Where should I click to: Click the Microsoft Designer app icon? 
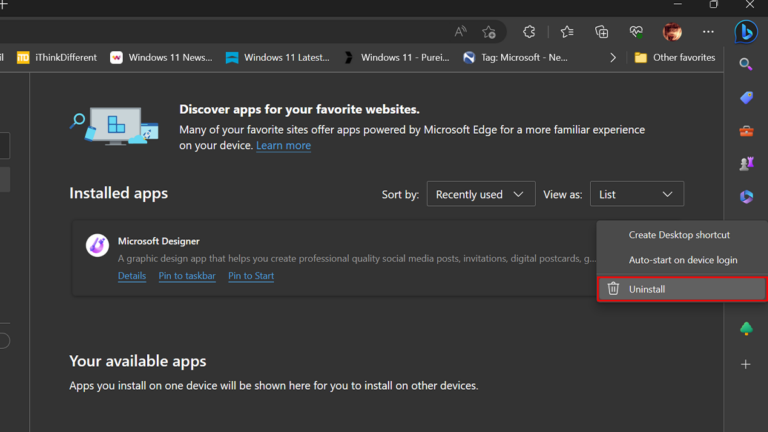click(97, 245)
